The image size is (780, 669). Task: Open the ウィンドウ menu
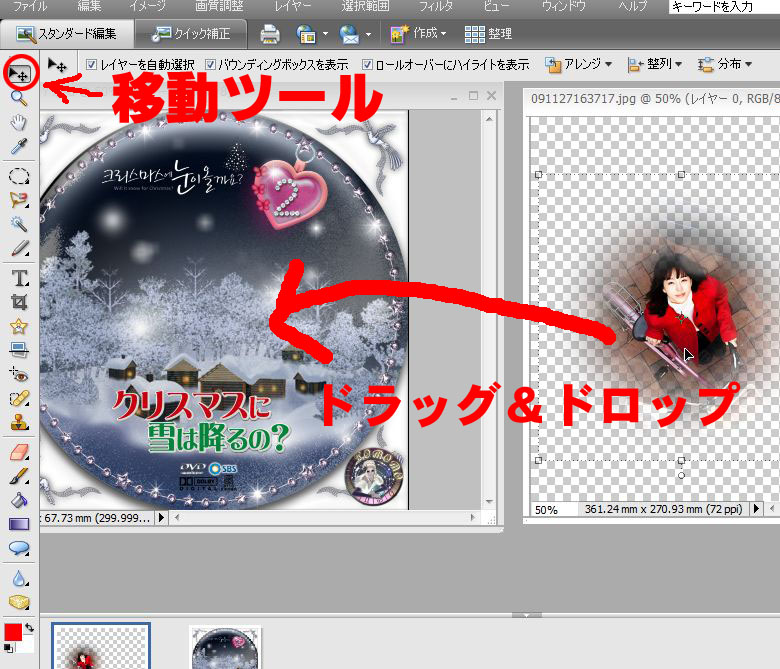(x=564, y=6)
